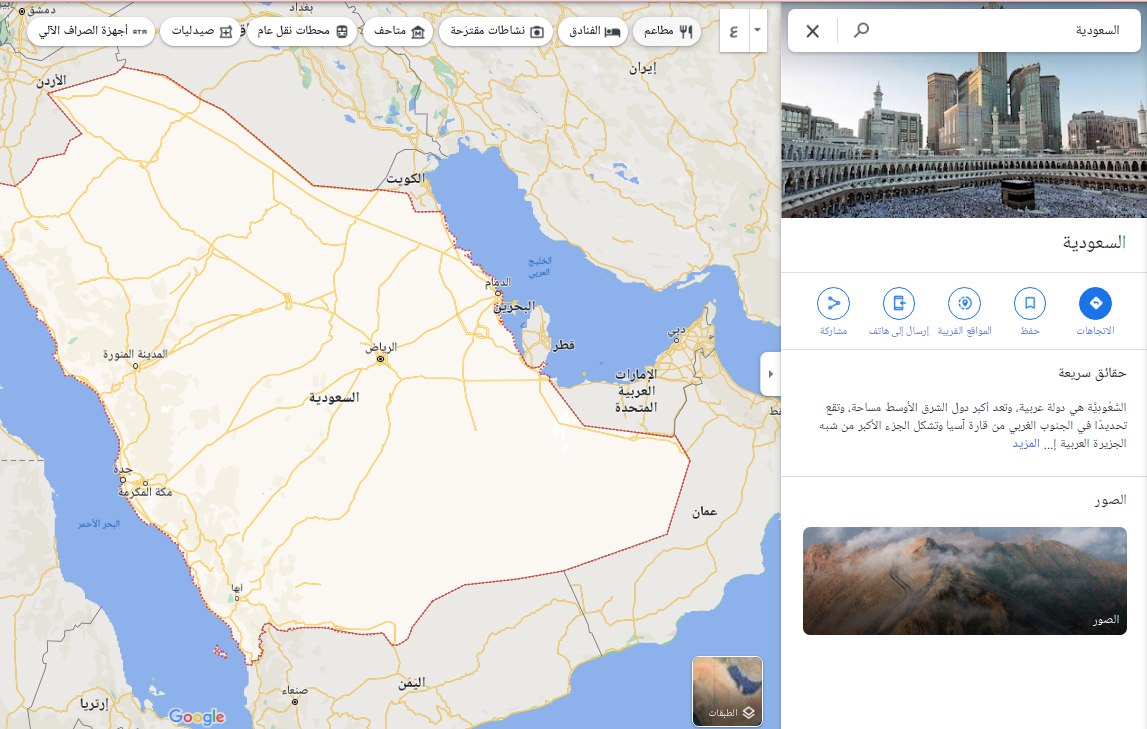The height and width of the screenshot is (729, 1147).
Task: Click the الخليج العربي water label
Action: coord(540,267)
